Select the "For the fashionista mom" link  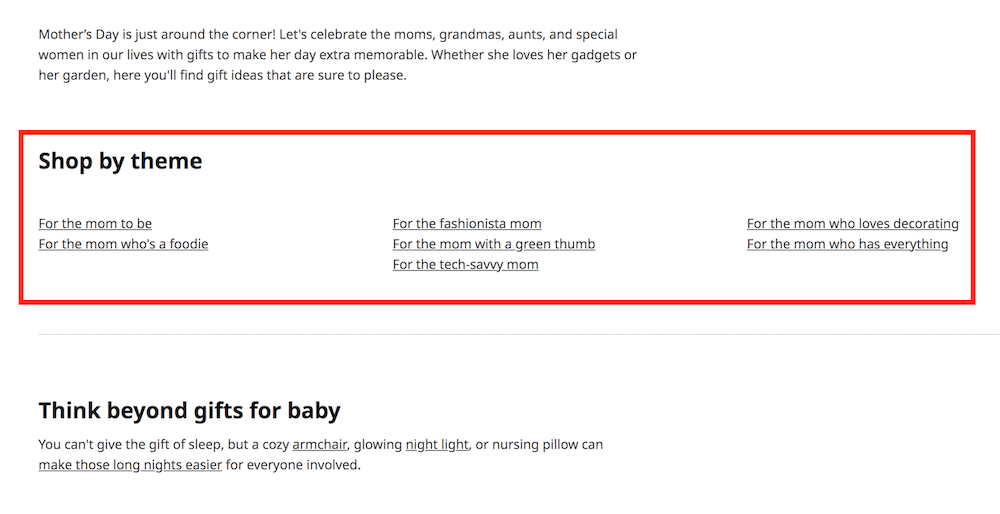tap(467, 224)
